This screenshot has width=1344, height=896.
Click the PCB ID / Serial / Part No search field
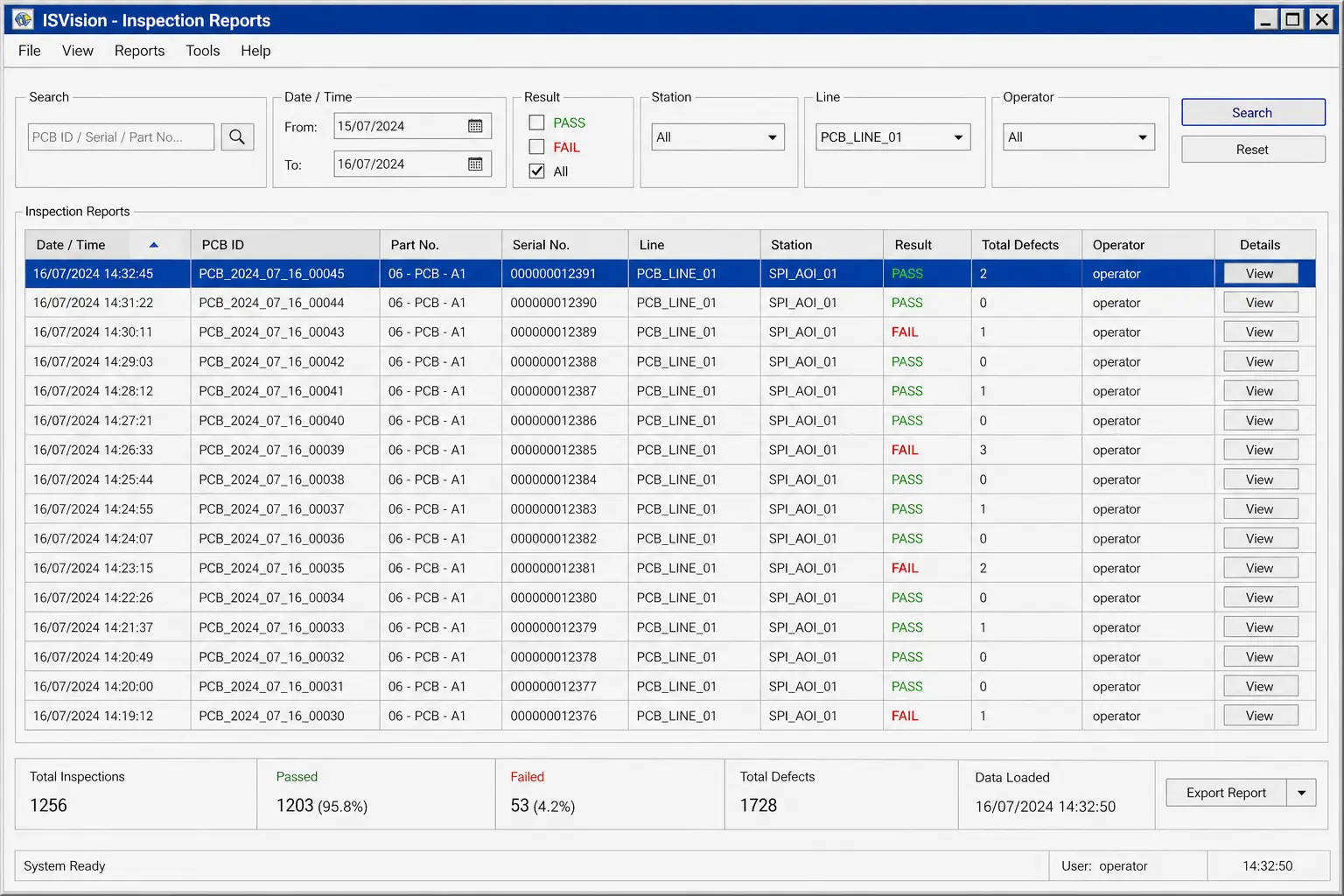pyautogui.click(x=121, y=137)
